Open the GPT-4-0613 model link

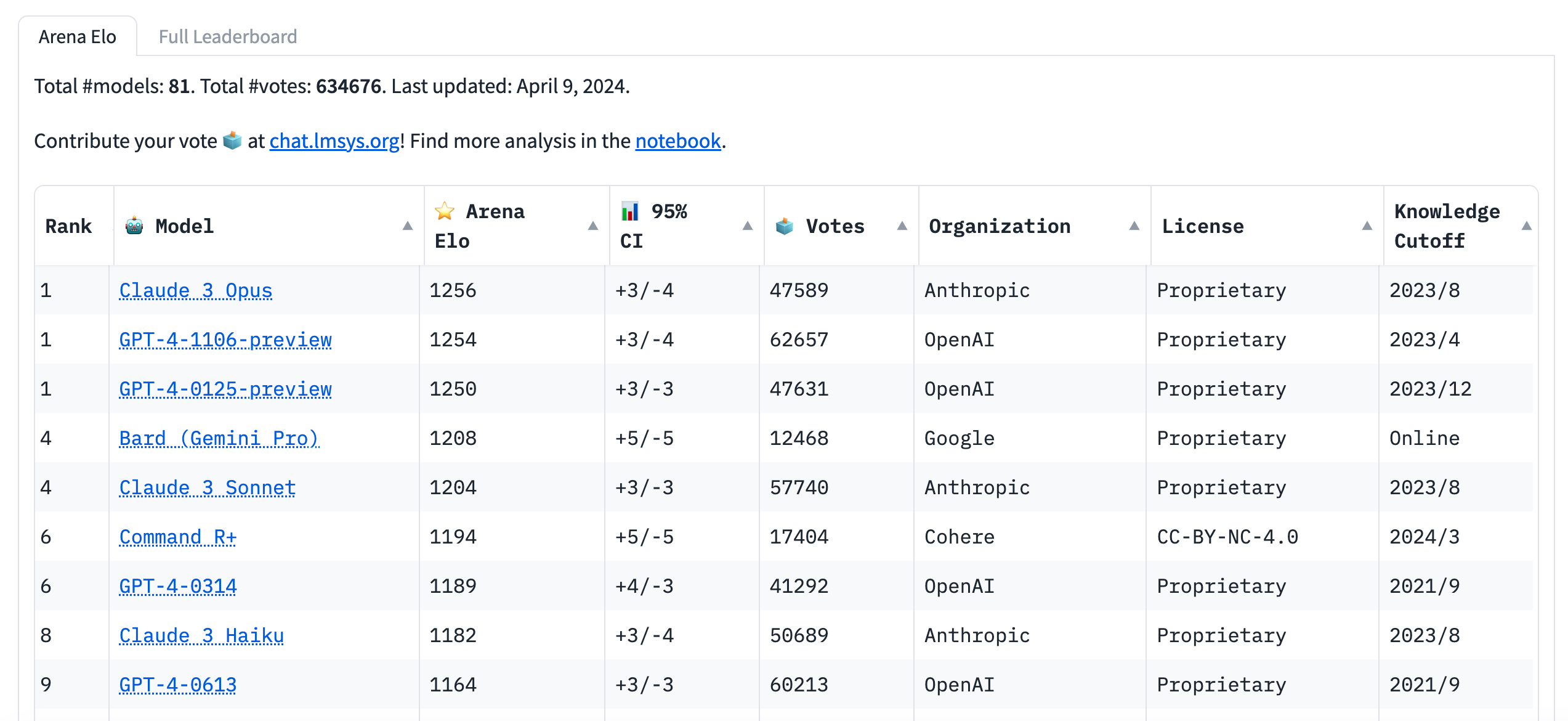point(178,685)
